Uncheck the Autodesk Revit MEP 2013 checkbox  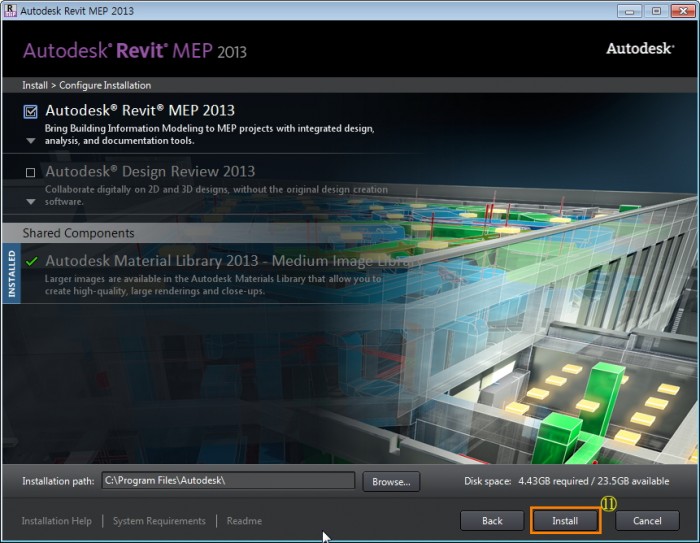click(x=30, y=111)
